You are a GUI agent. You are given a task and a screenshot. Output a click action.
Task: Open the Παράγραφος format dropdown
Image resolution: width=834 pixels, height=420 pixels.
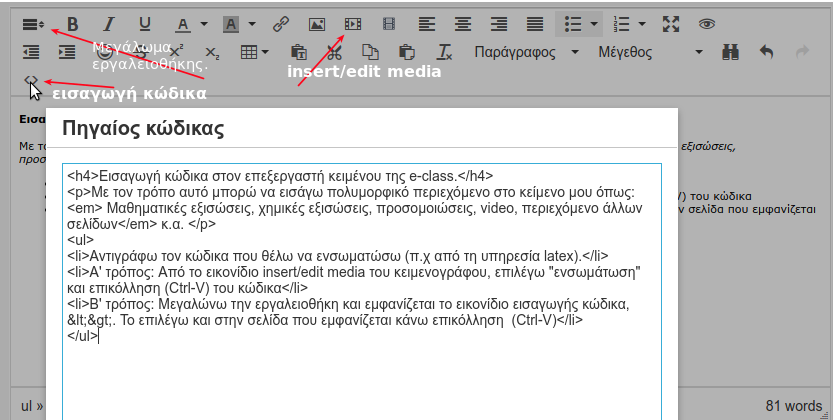pos(526,52)
